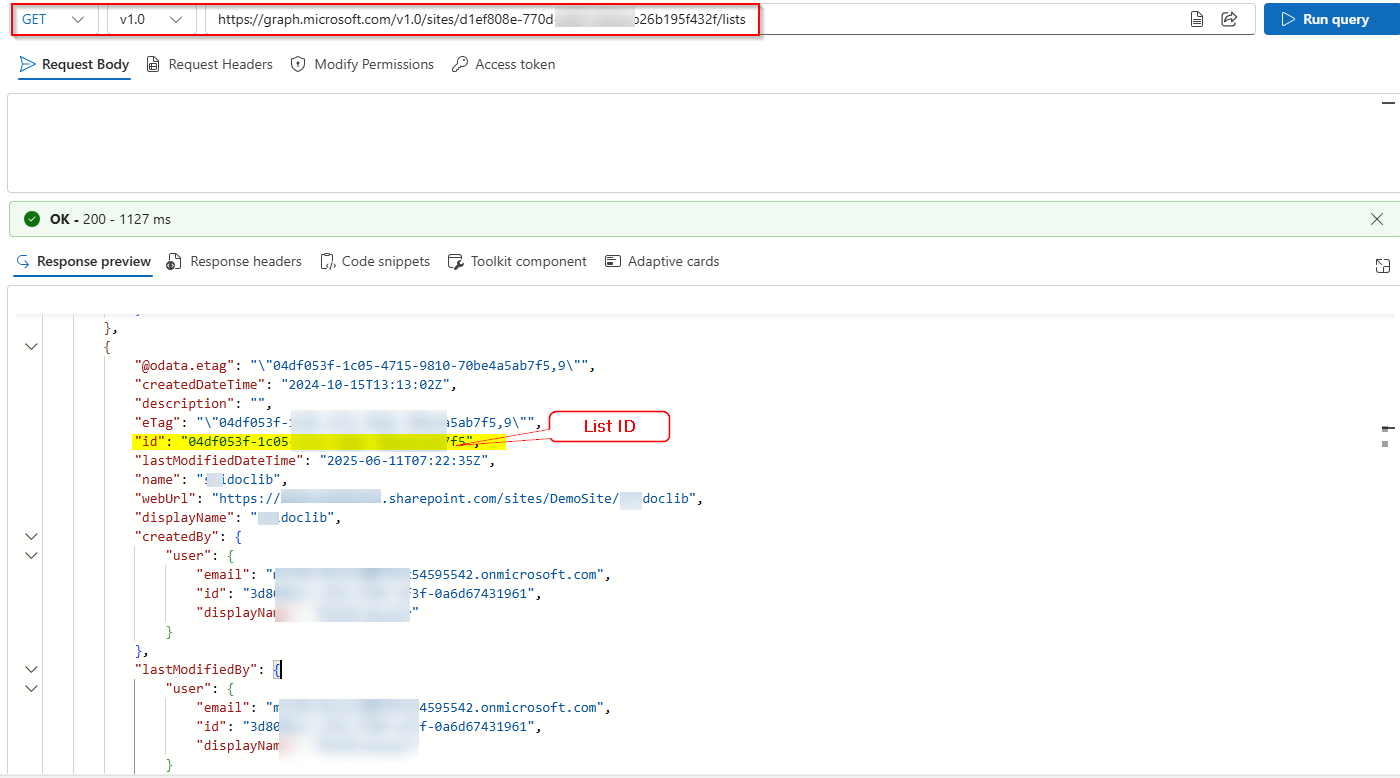Collapse the request body editor with the dash icon
The height and width of the screenshot is (778, 1400).
[x=1388, y=102]
